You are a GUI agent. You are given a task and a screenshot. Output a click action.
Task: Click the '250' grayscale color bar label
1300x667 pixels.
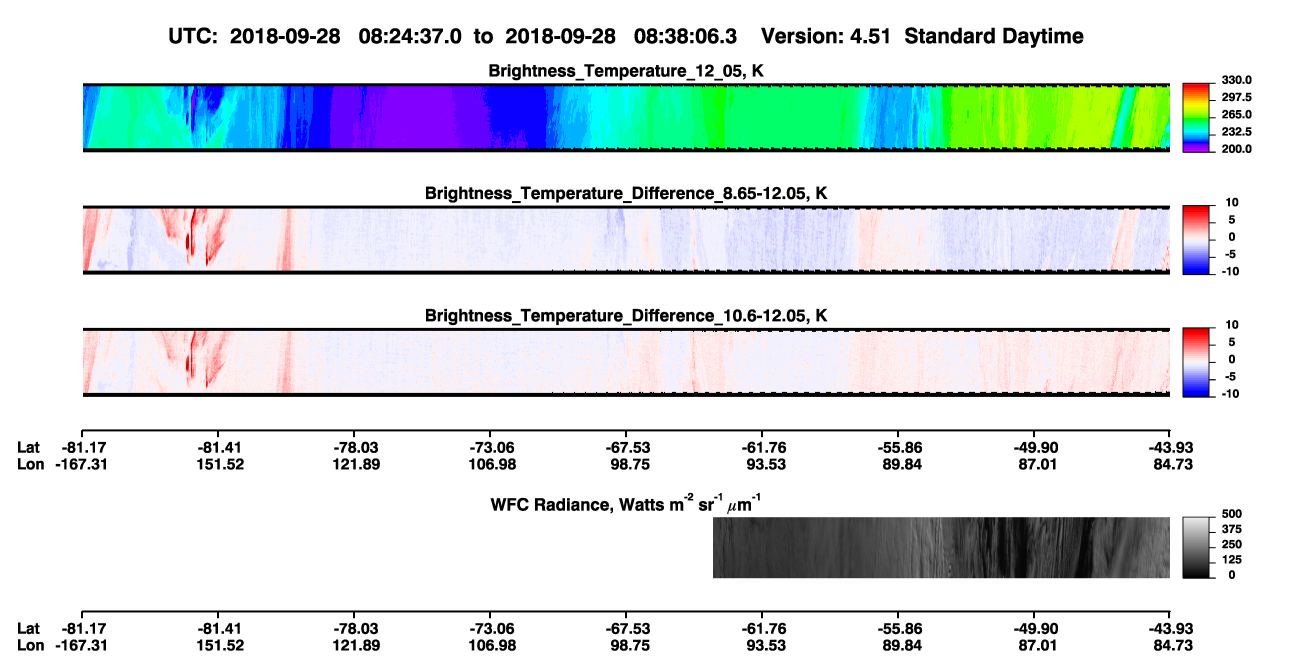click(1232, 544)
